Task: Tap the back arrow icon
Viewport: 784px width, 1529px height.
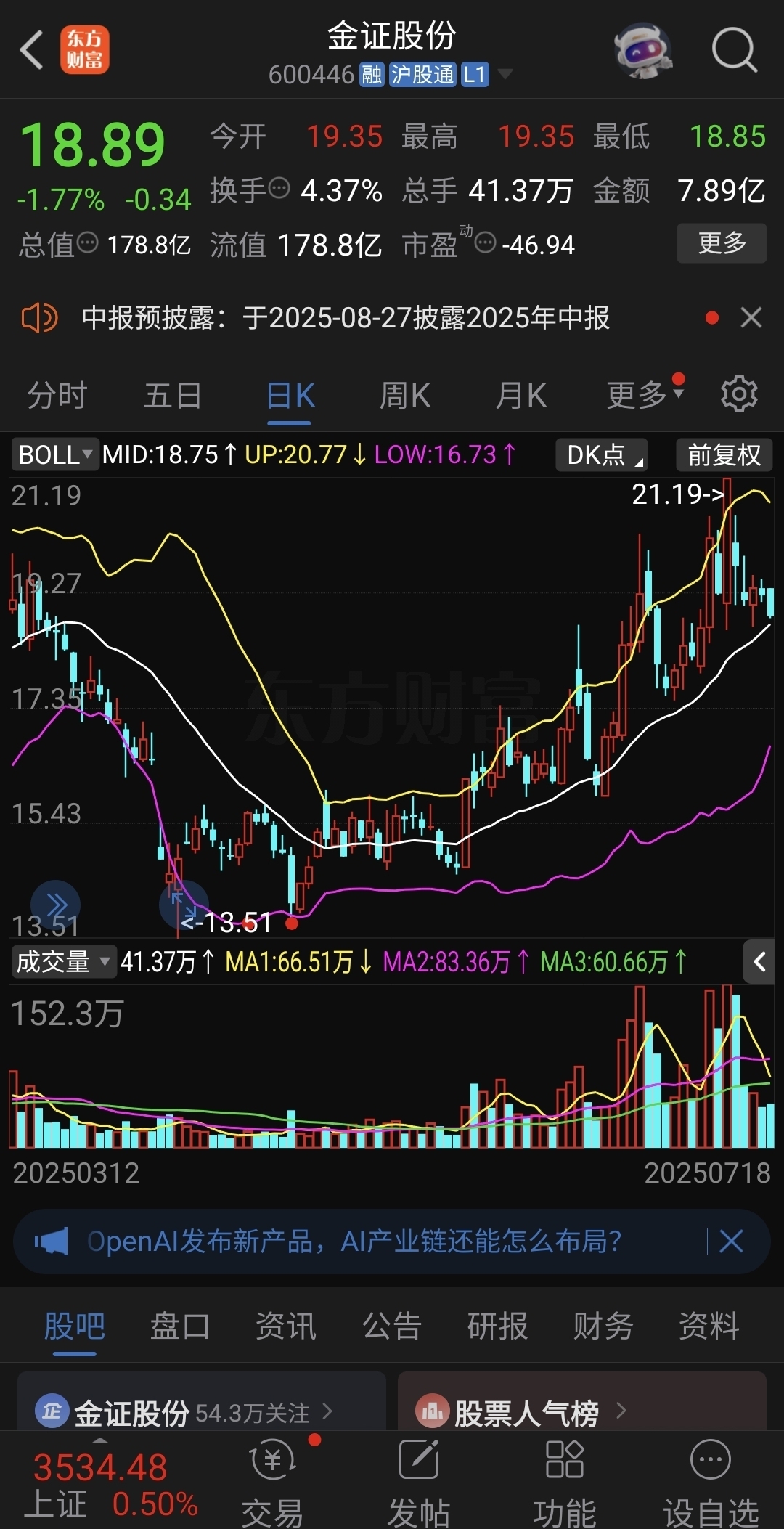Action: coord(32,50)
